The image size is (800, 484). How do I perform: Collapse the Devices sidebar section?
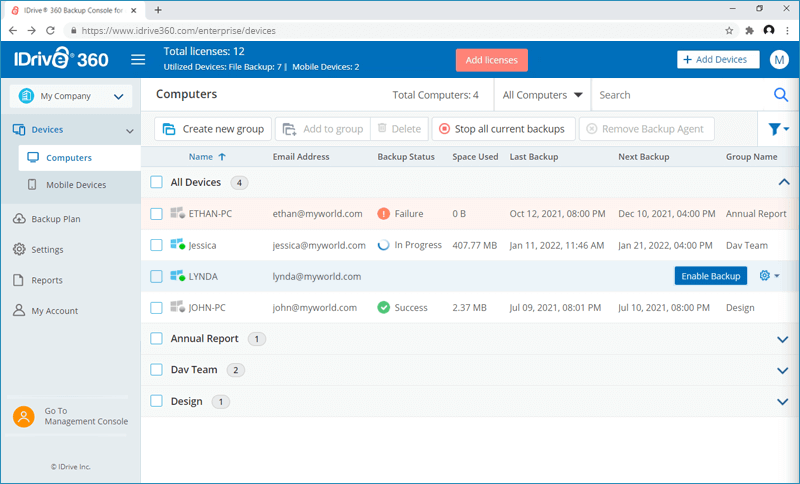130,131
